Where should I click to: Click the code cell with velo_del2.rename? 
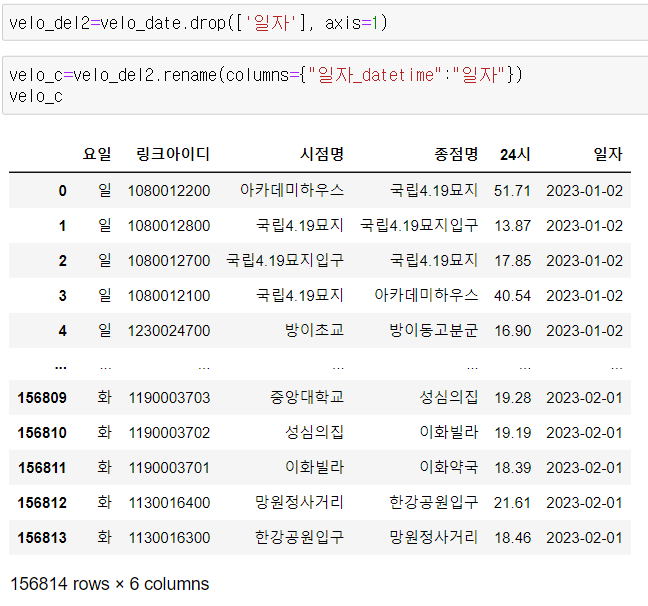click(325, 85)
